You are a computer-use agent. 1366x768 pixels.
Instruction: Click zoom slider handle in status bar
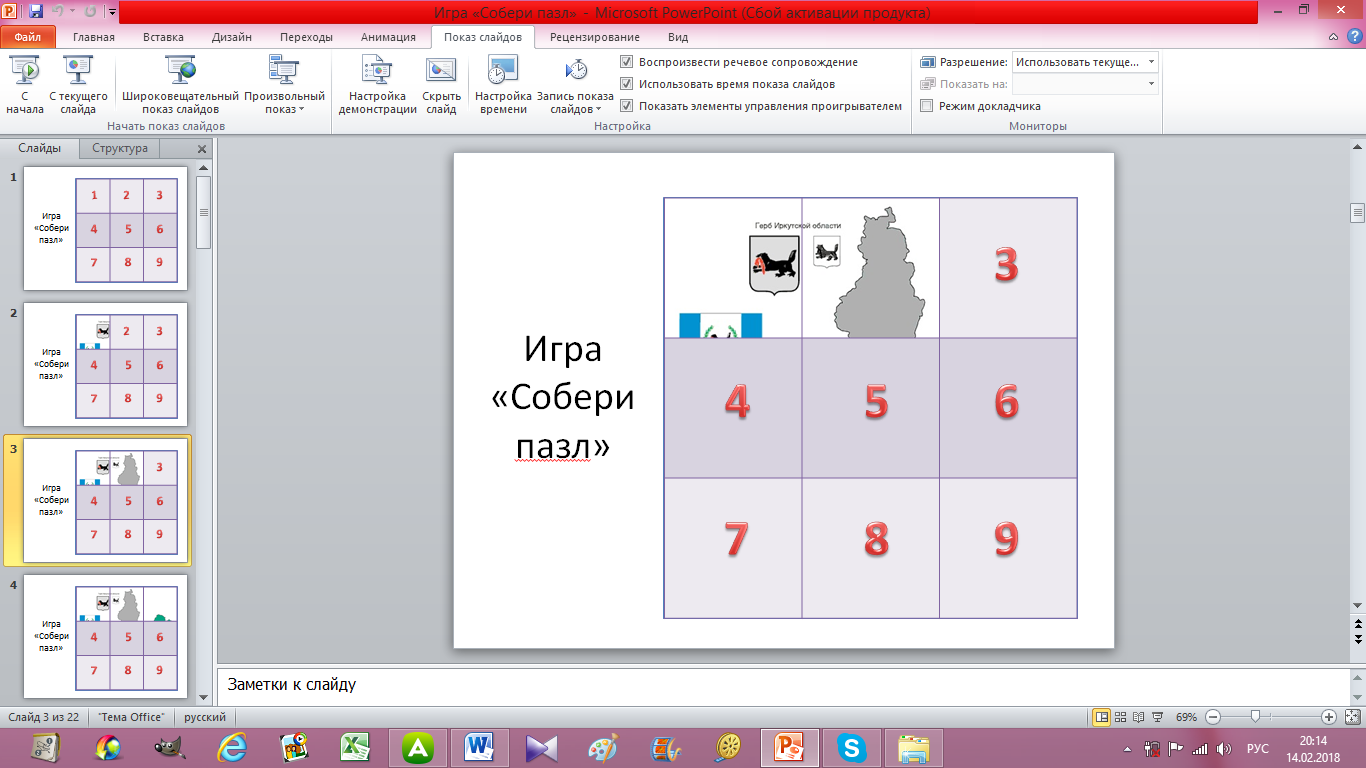pyautogui.click(x=1255, y=717)
